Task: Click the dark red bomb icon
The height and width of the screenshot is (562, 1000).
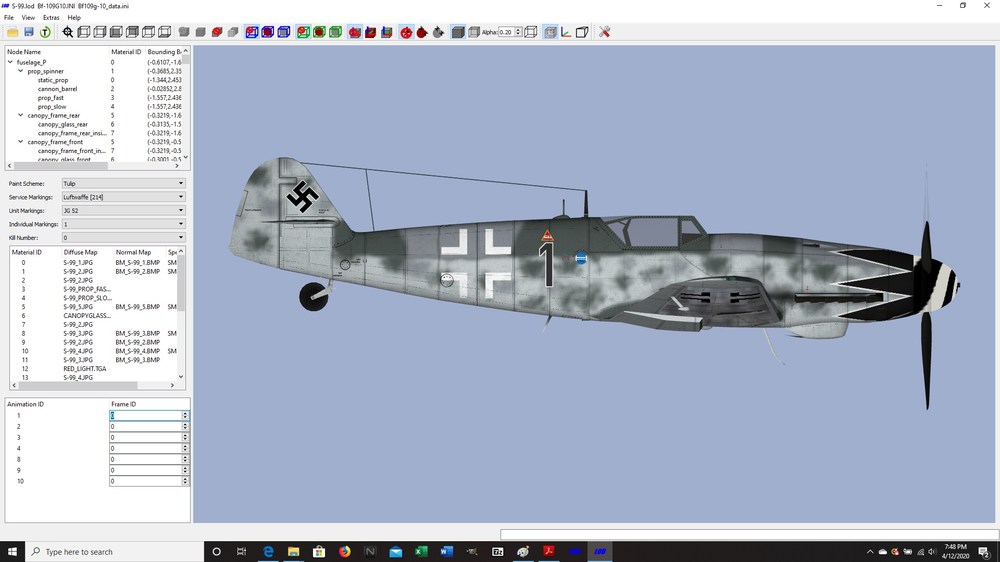Action: [x=422, y=32]
